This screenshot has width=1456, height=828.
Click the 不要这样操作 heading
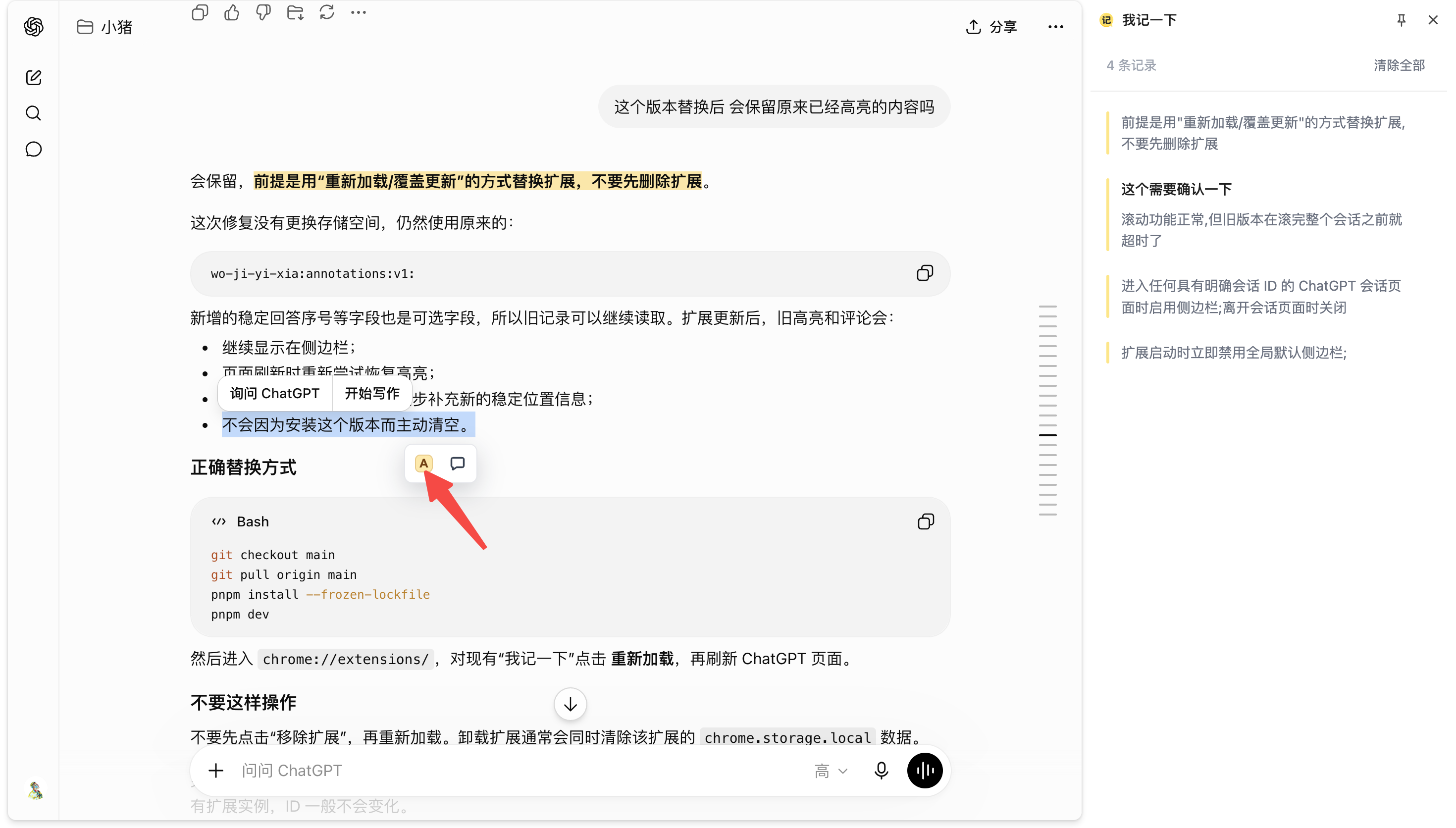point(243,702)
